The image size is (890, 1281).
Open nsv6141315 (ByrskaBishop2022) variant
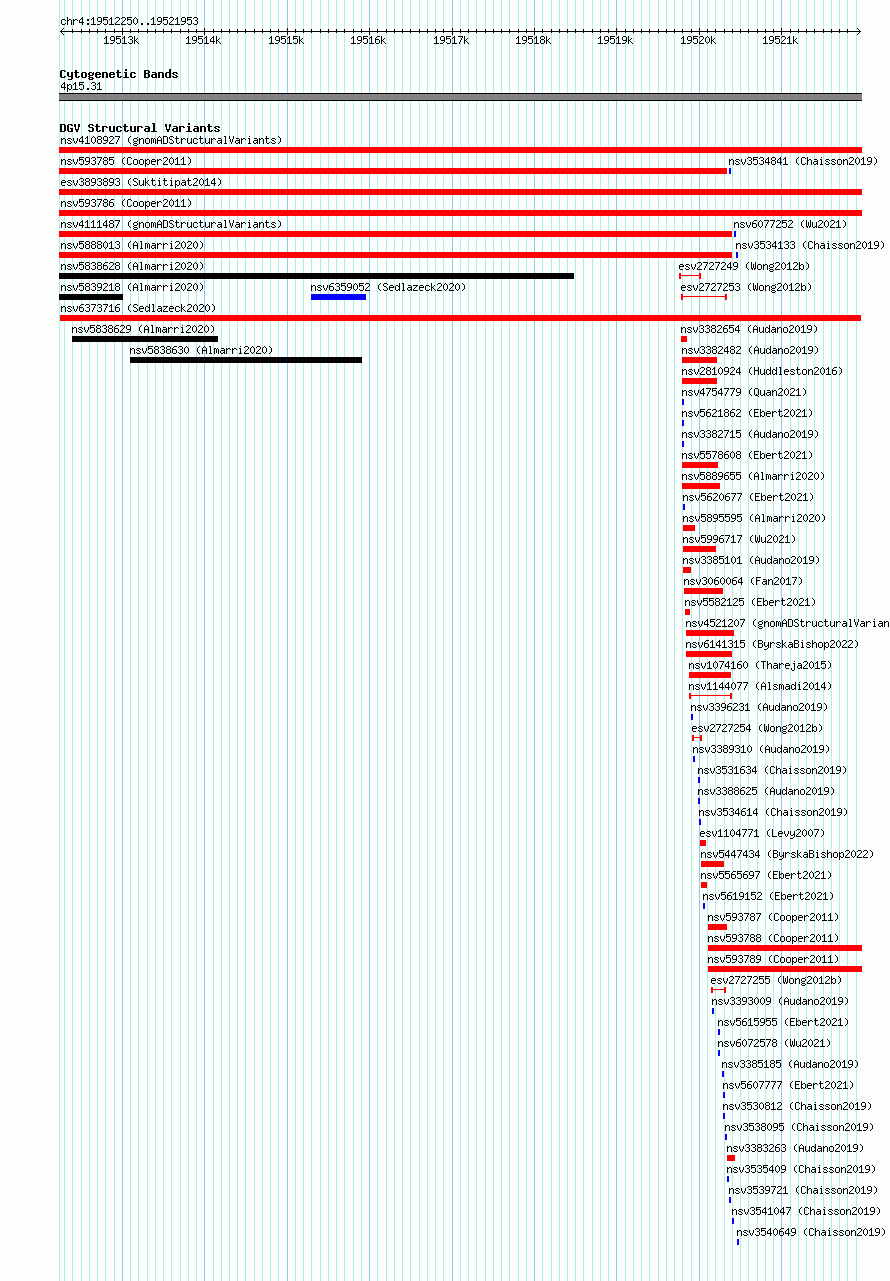pos(773,644)
